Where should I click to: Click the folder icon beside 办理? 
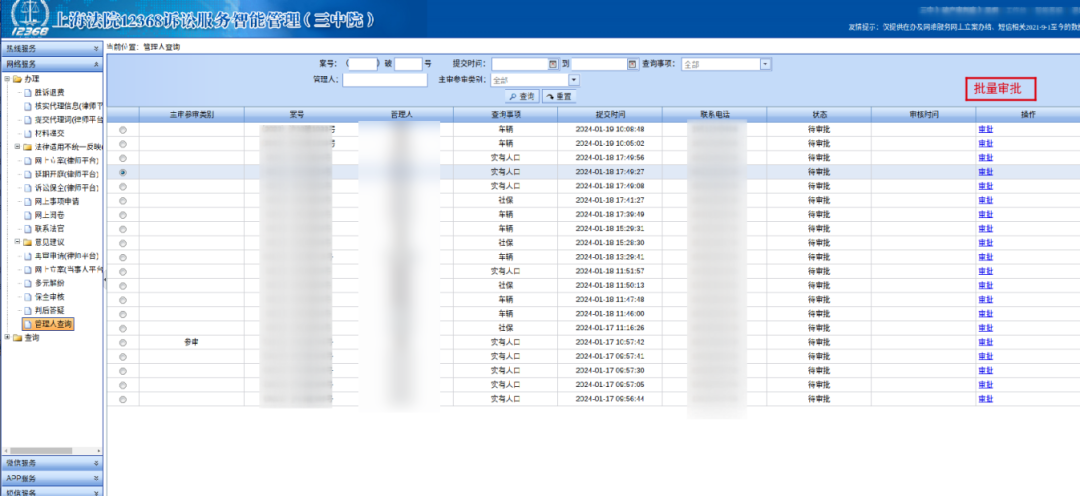(x=17, y=79)
